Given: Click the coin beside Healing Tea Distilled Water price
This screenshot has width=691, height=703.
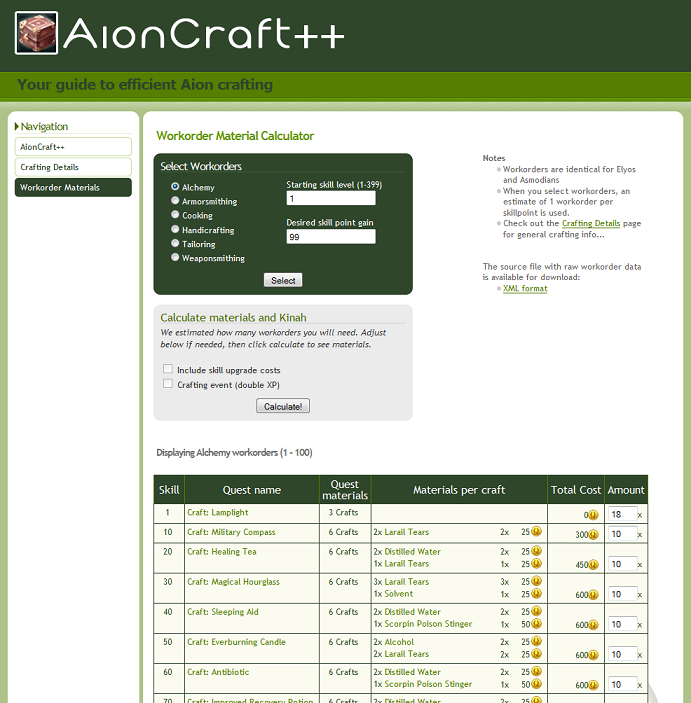Looking at the screenshot, I should click(536, 551).
